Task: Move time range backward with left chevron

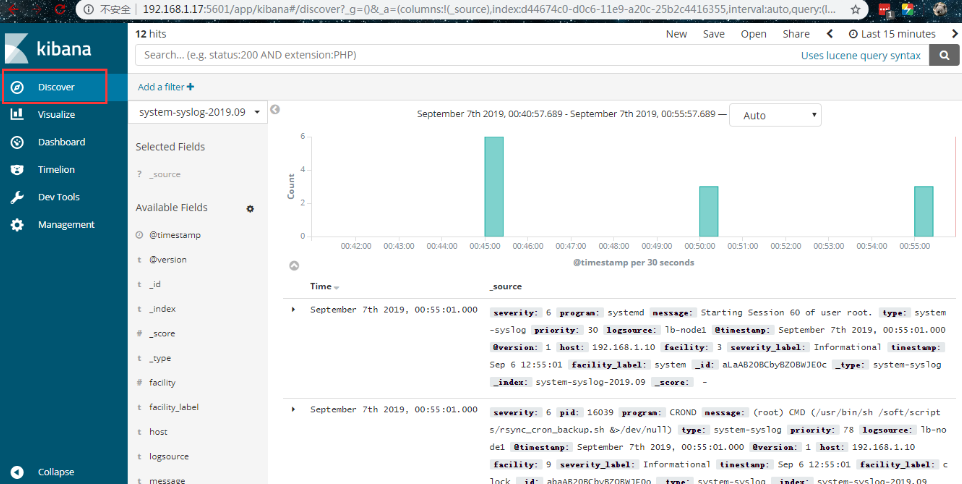Action: [829, 34]
